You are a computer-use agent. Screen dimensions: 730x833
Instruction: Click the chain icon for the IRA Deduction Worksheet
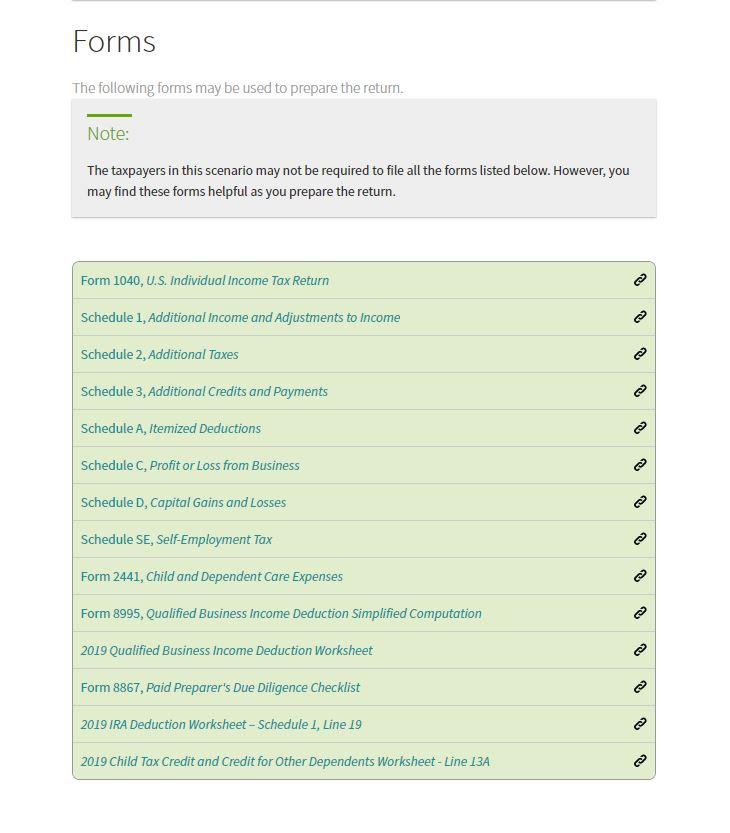639,724
